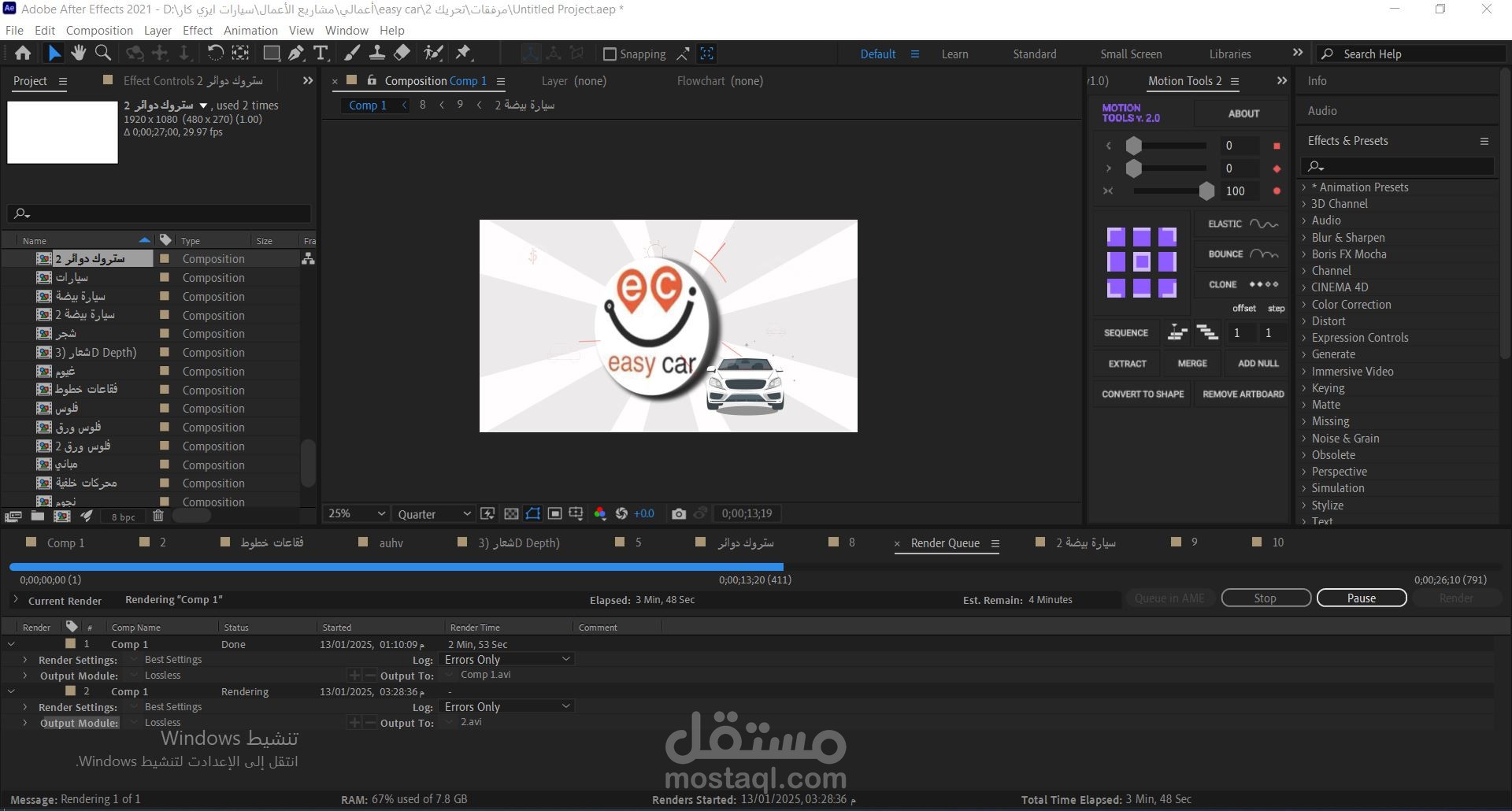The height and width of the screenshot is (811, 1512).
Task: Open the 25% magnification dropdown
Action: (x=356, y=513)
